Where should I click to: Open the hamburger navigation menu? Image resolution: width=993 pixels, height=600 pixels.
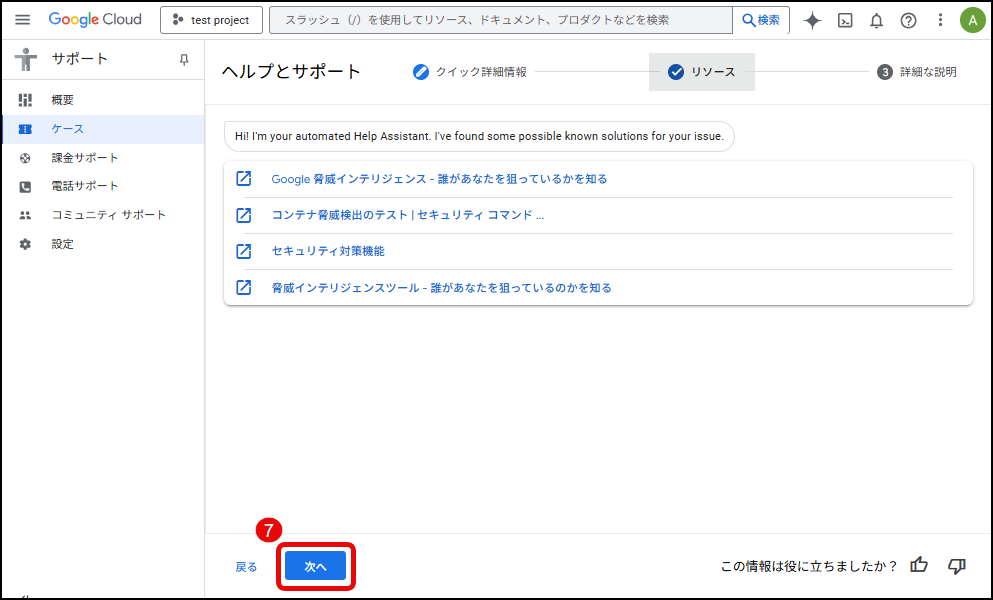coord(23,20)
